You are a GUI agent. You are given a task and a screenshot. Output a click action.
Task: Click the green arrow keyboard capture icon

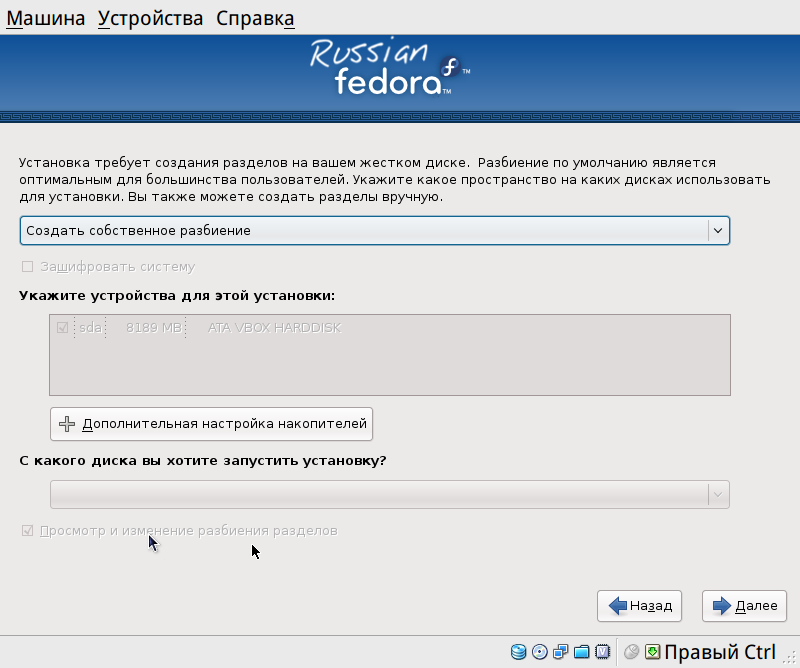tap(653, 652)
